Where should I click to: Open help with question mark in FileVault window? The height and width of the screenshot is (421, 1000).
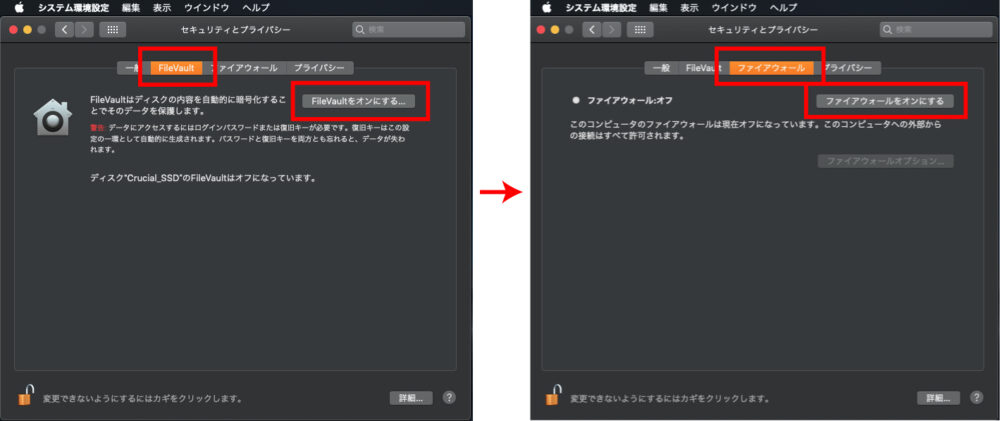[449, 397]
